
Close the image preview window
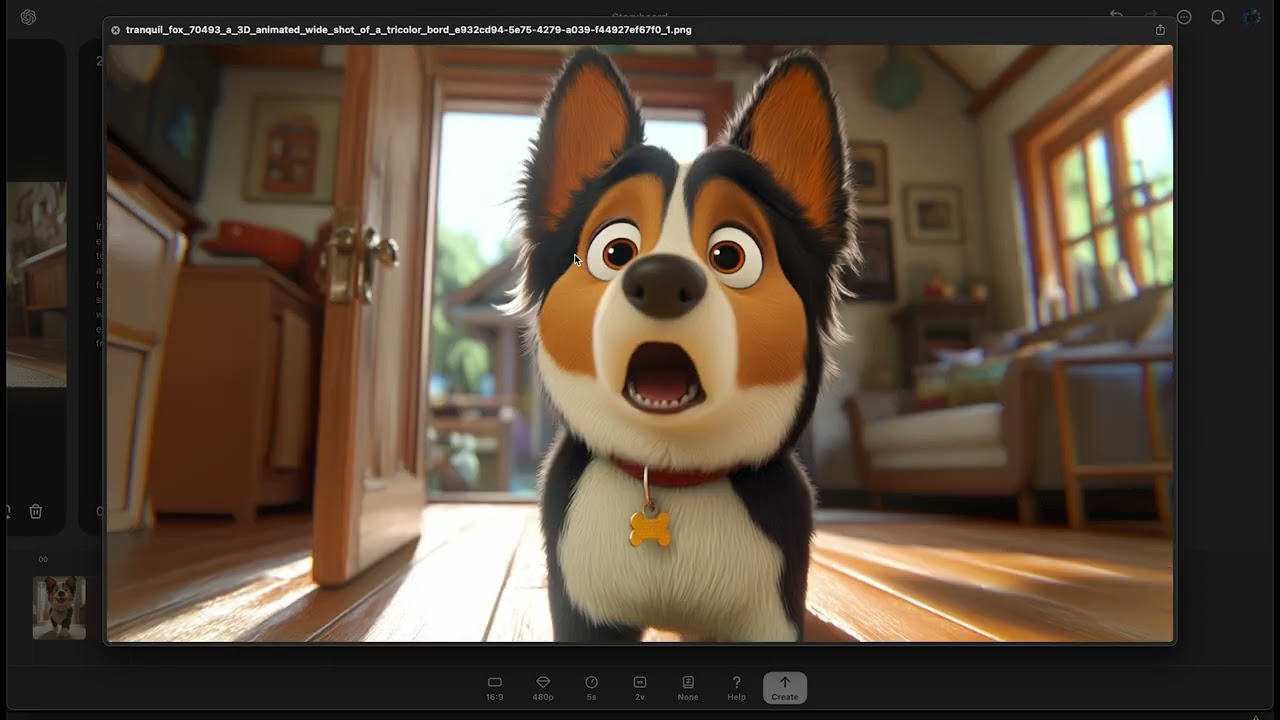pos(115,30)
